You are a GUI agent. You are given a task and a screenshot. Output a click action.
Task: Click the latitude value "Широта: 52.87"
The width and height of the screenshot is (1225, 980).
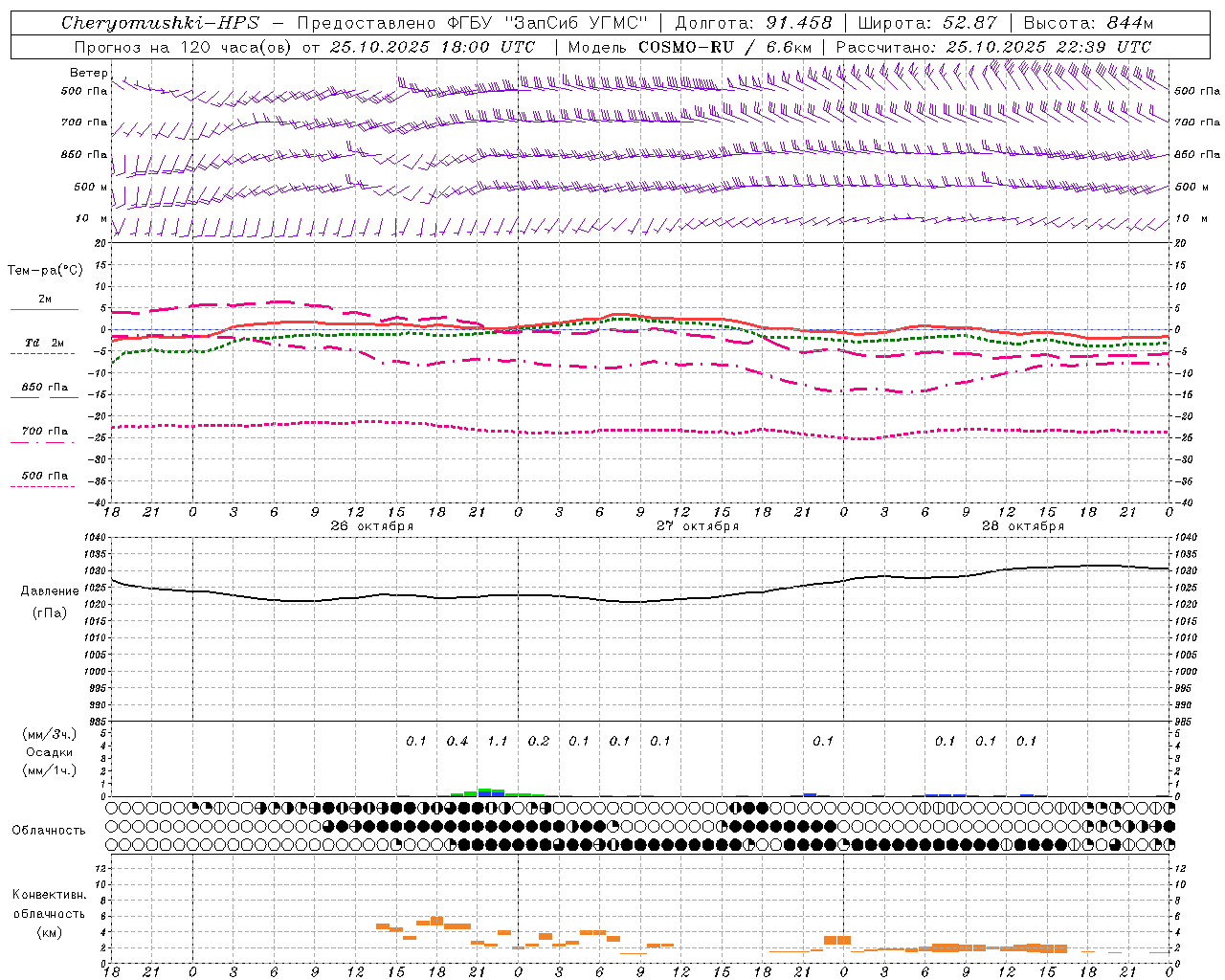click(926, 23)
